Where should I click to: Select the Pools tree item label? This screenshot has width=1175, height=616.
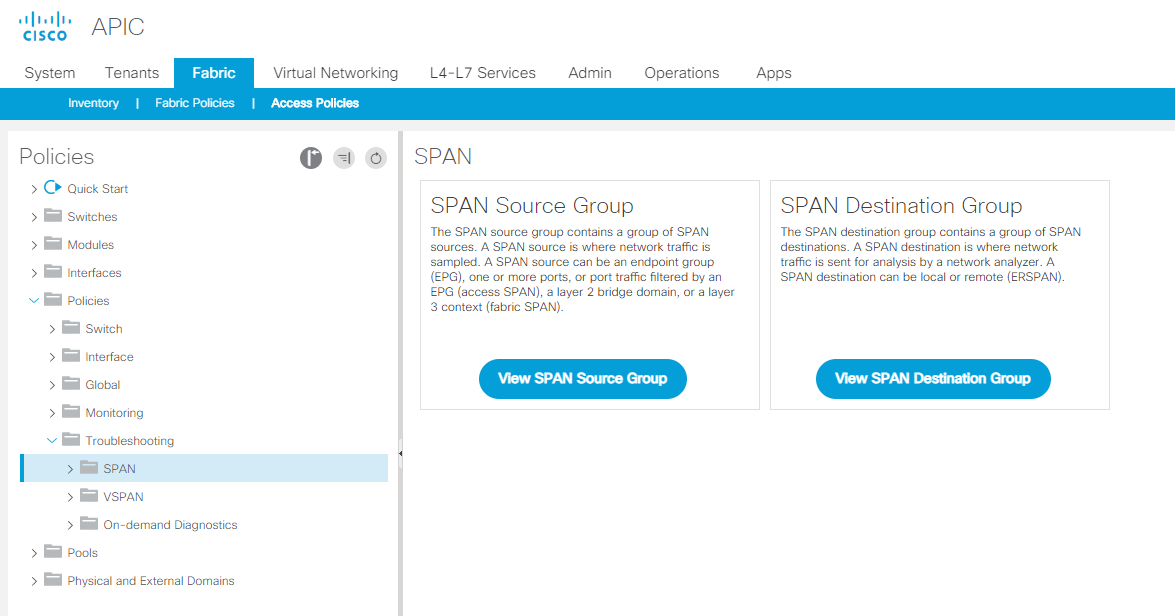pyautogui.click(x=82, y=552)
